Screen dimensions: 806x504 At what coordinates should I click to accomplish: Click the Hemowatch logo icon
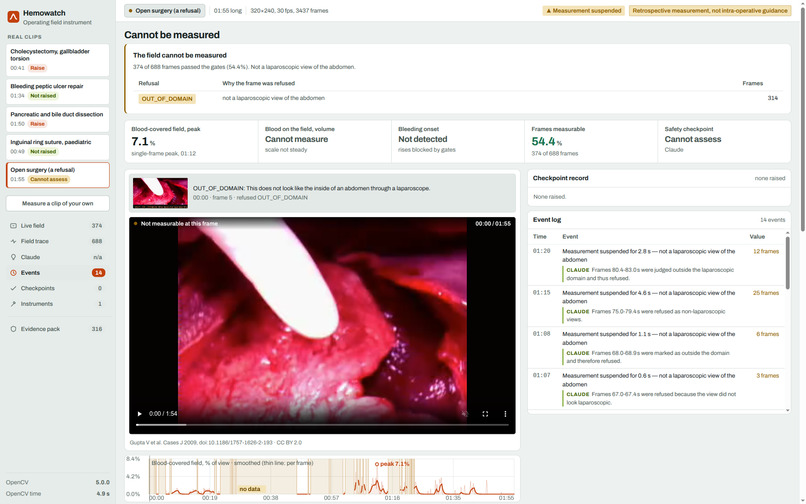pyautogui.click(x=13, y=17)
